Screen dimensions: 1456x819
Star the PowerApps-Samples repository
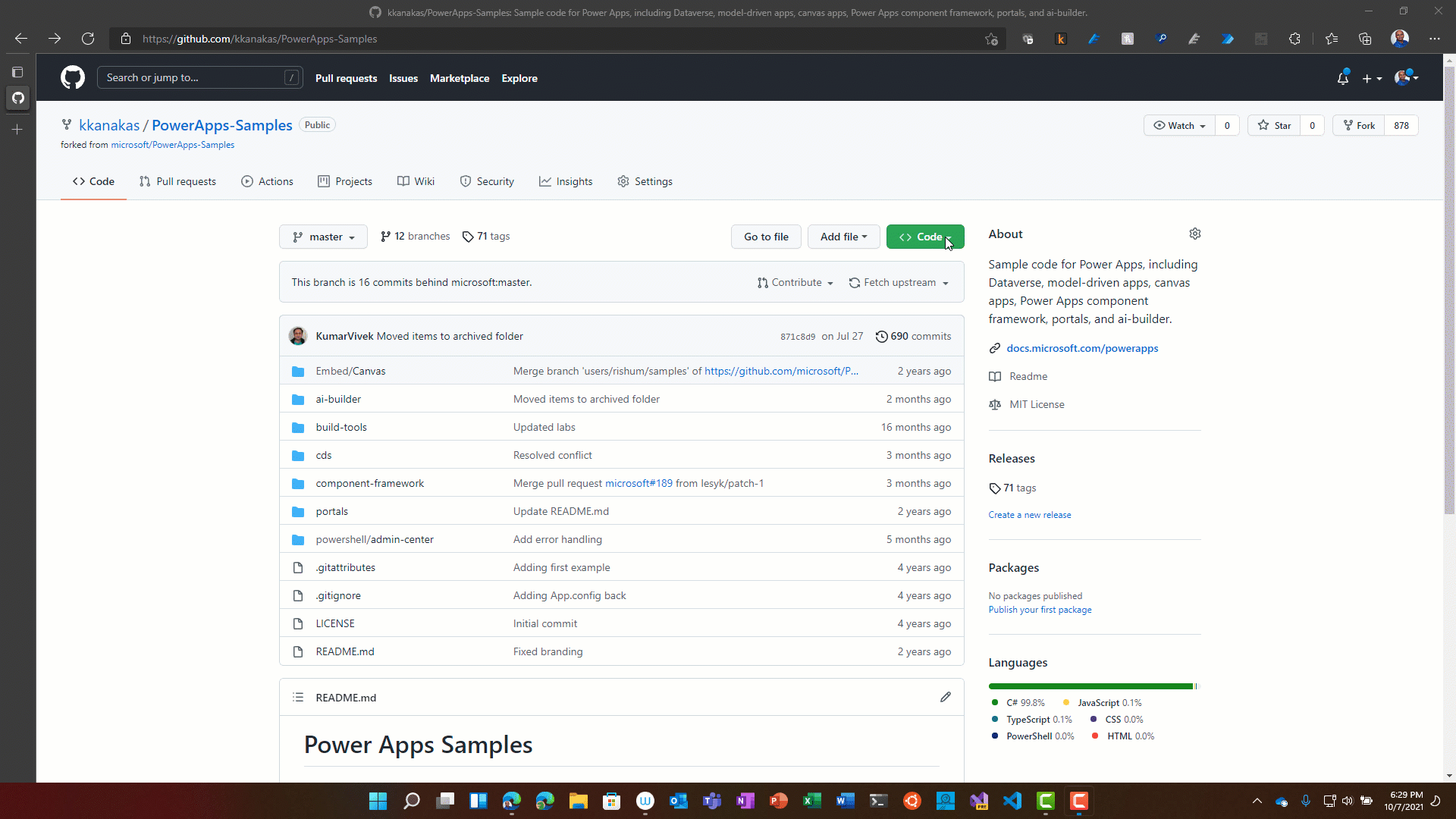pyautogui.click(x=1275, y=125)
